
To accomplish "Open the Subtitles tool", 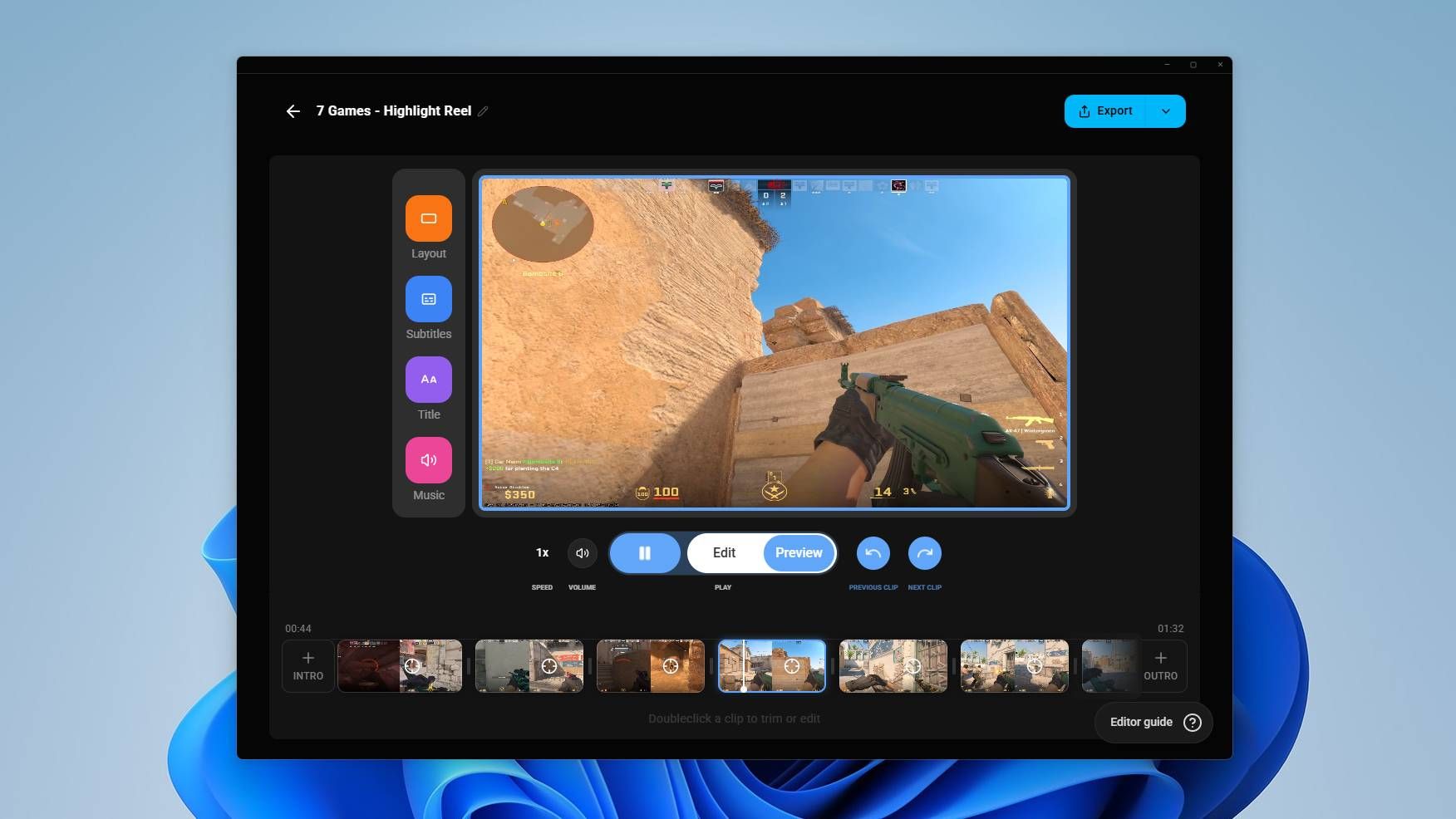I will click(429, 299).
